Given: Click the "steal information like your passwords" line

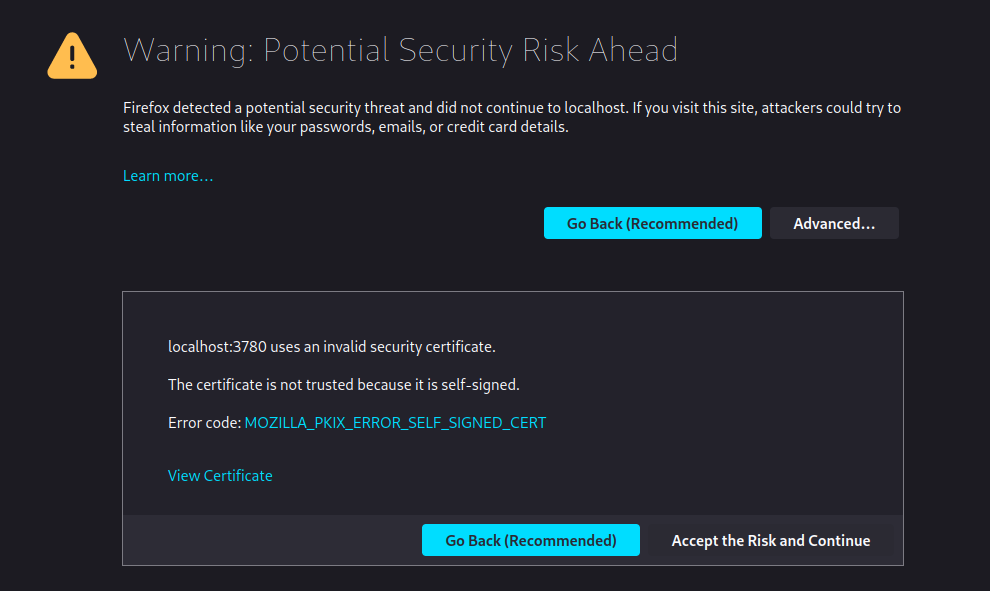Looking at the screenshot, I should 345,127.
